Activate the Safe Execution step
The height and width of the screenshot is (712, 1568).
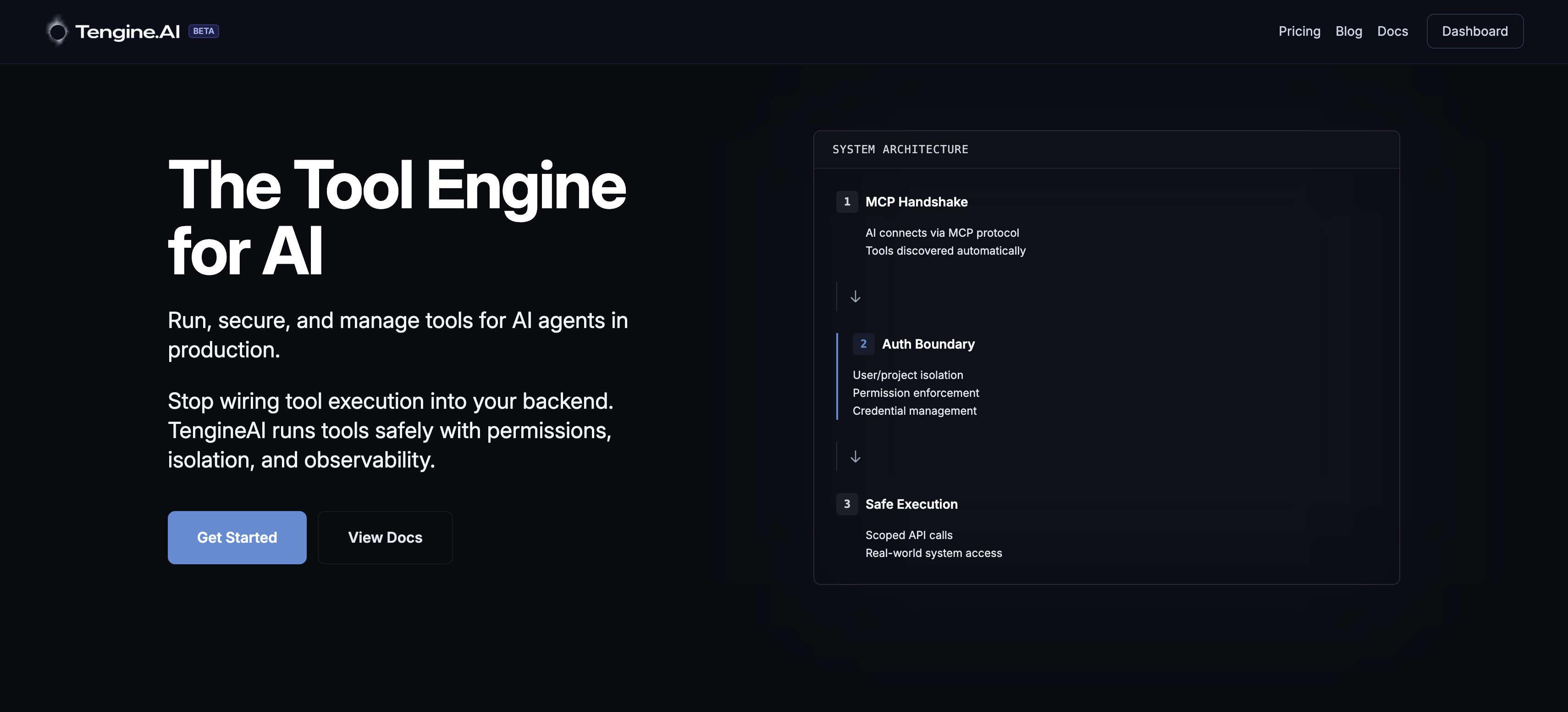[x=911, y=504]
